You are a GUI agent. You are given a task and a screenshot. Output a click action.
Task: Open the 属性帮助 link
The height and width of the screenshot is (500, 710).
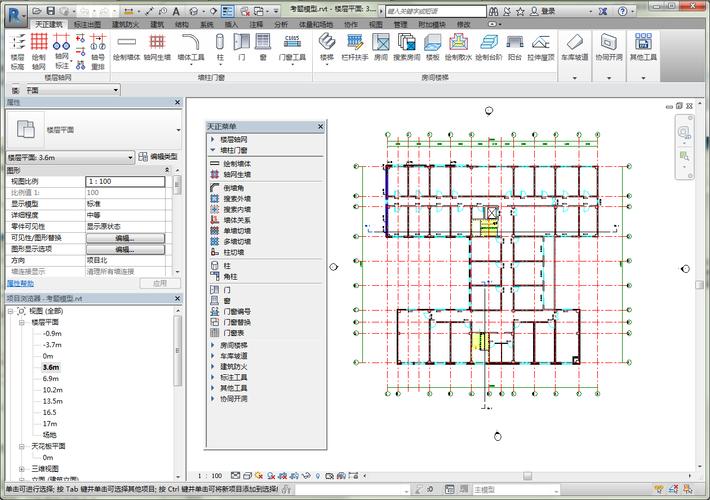[x=21, y=283]
